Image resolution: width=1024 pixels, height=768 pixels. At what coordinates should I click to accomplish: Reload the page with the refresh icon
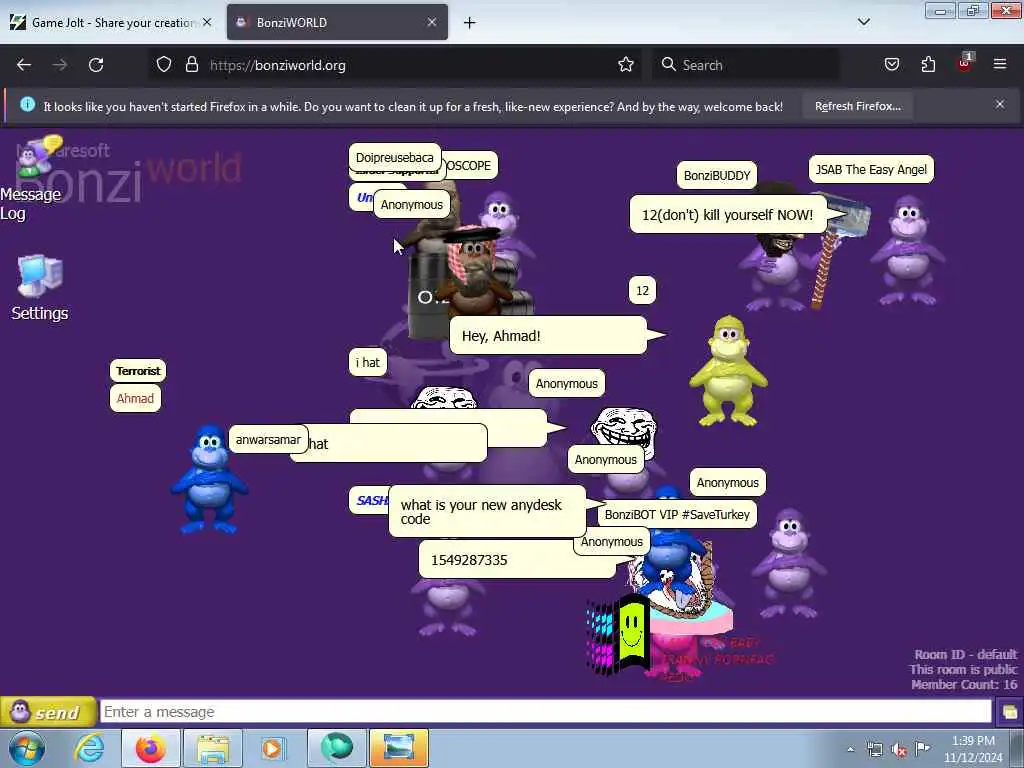coord(96,65)
